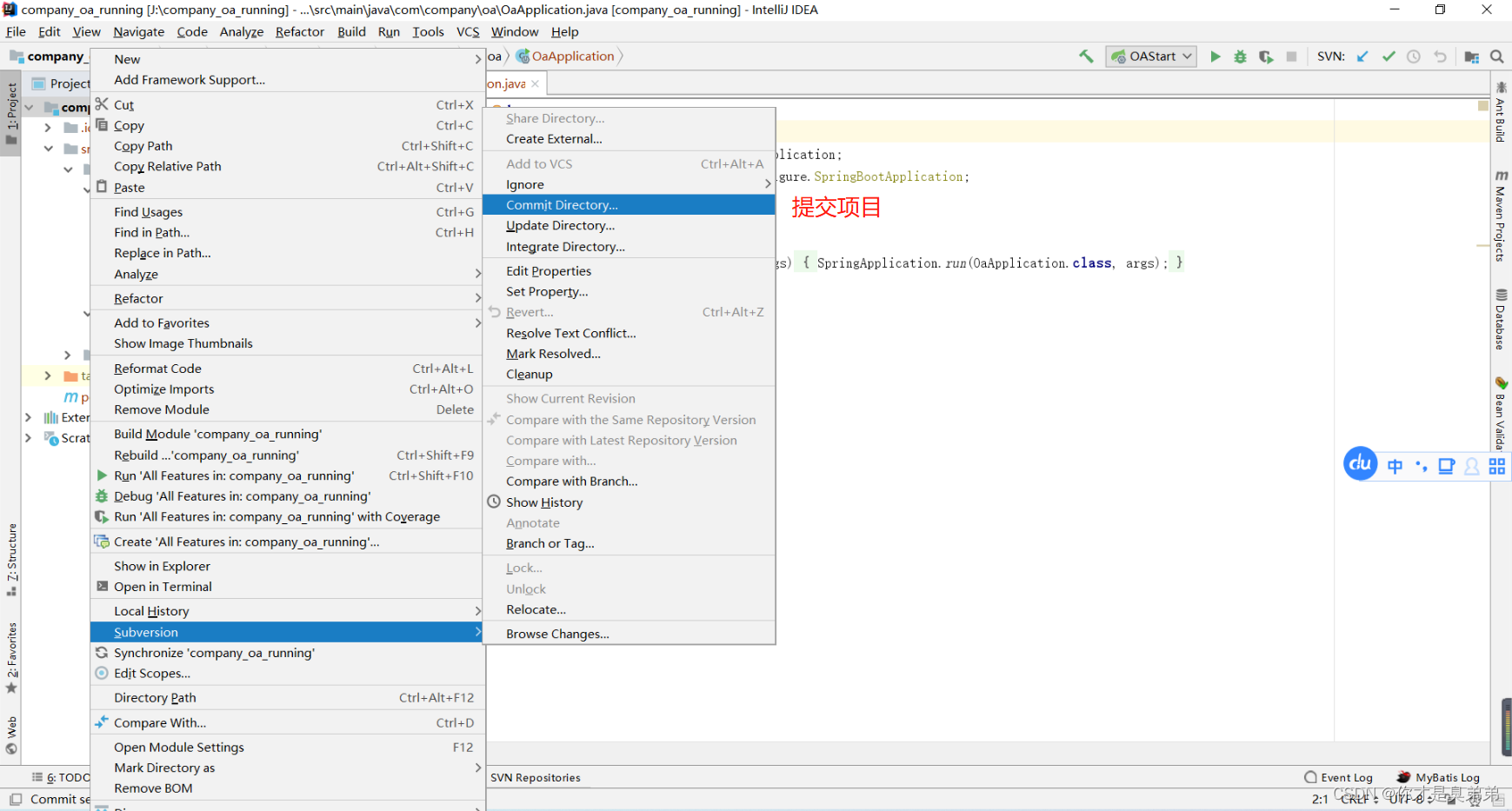Choose Copy Relative Path
The height and width of the screenshot is (811, 1512).
pos(287,166)
